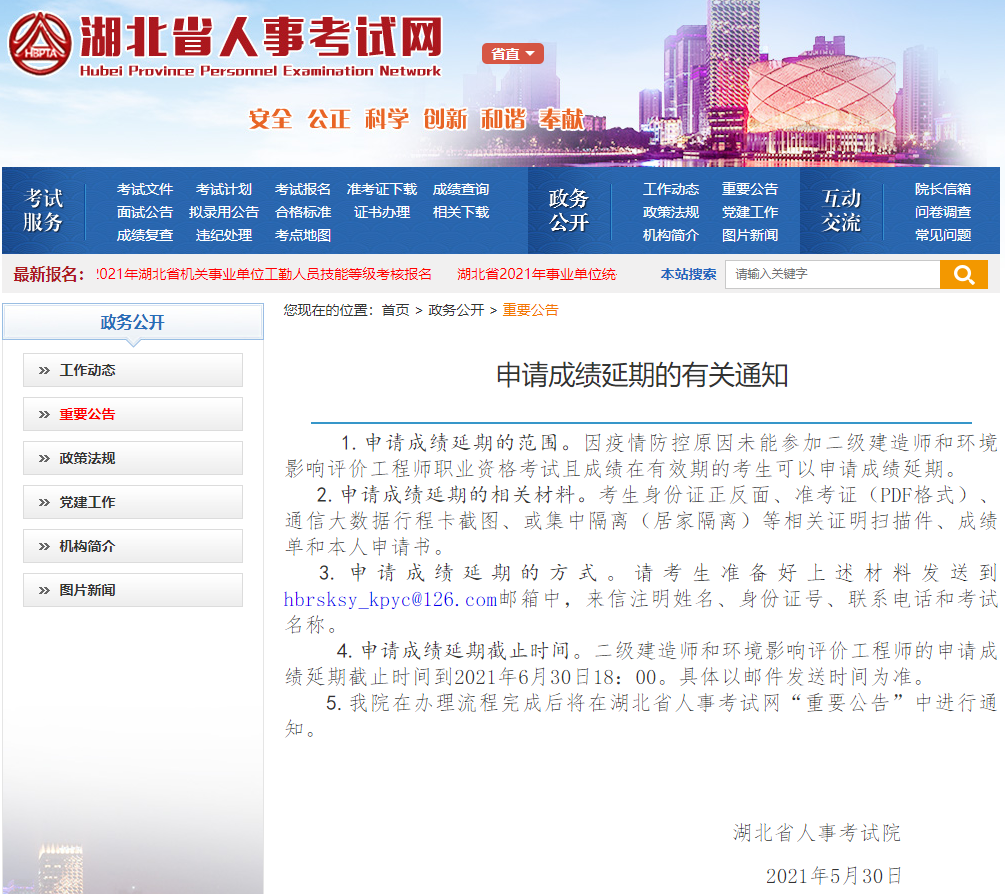Open 党建工作 sidebar item
The width and height of the screenshot is (1005, 894).
click(x=133, y=502)
